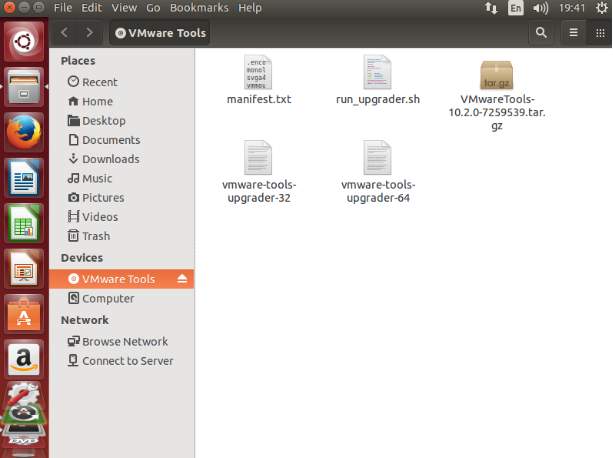Viewport: 613px width, 458px height.
Task: Open the En keyboard language indicator
Action: 516,8
